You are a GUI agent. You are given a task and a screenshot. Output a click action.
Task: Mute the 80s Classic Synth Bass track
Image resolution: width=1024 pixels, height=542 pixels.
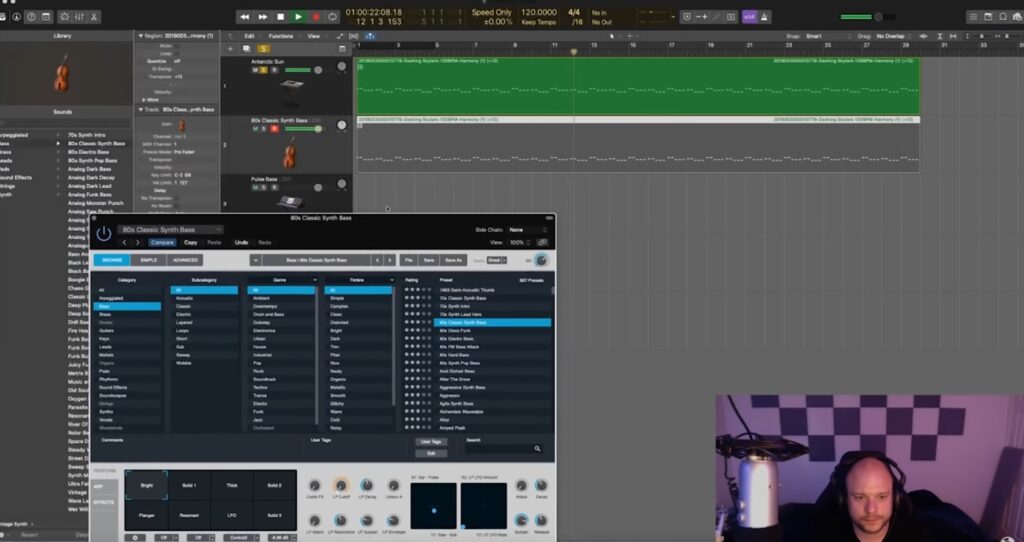[x=255, y=129]
